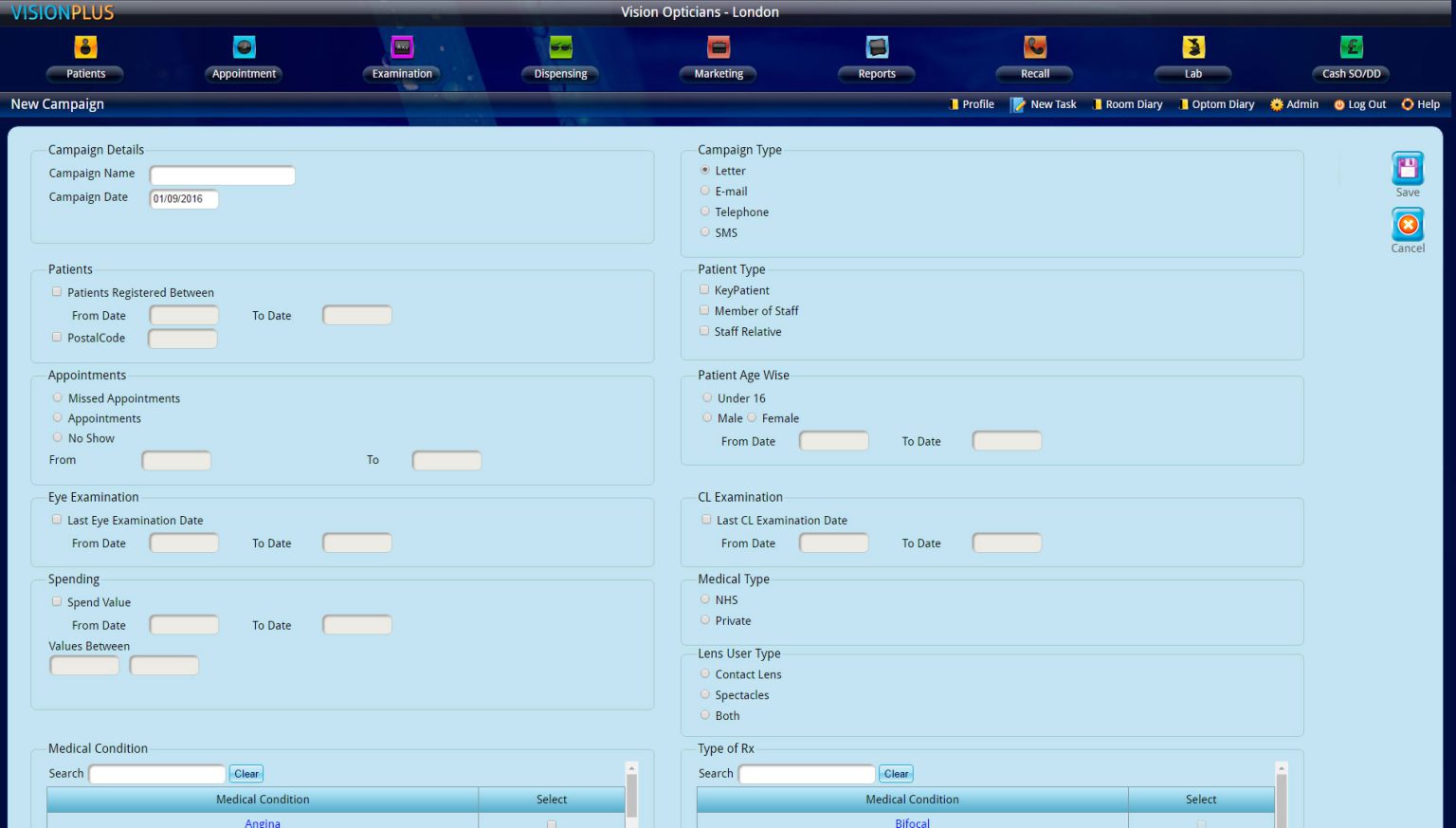Select the E-mail campaign type
This screenshot has height=828, width=1456.
coord(705,191)
